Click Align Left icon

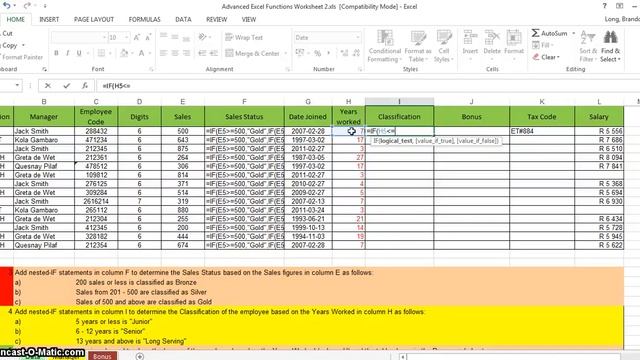[x=163, y=53]
